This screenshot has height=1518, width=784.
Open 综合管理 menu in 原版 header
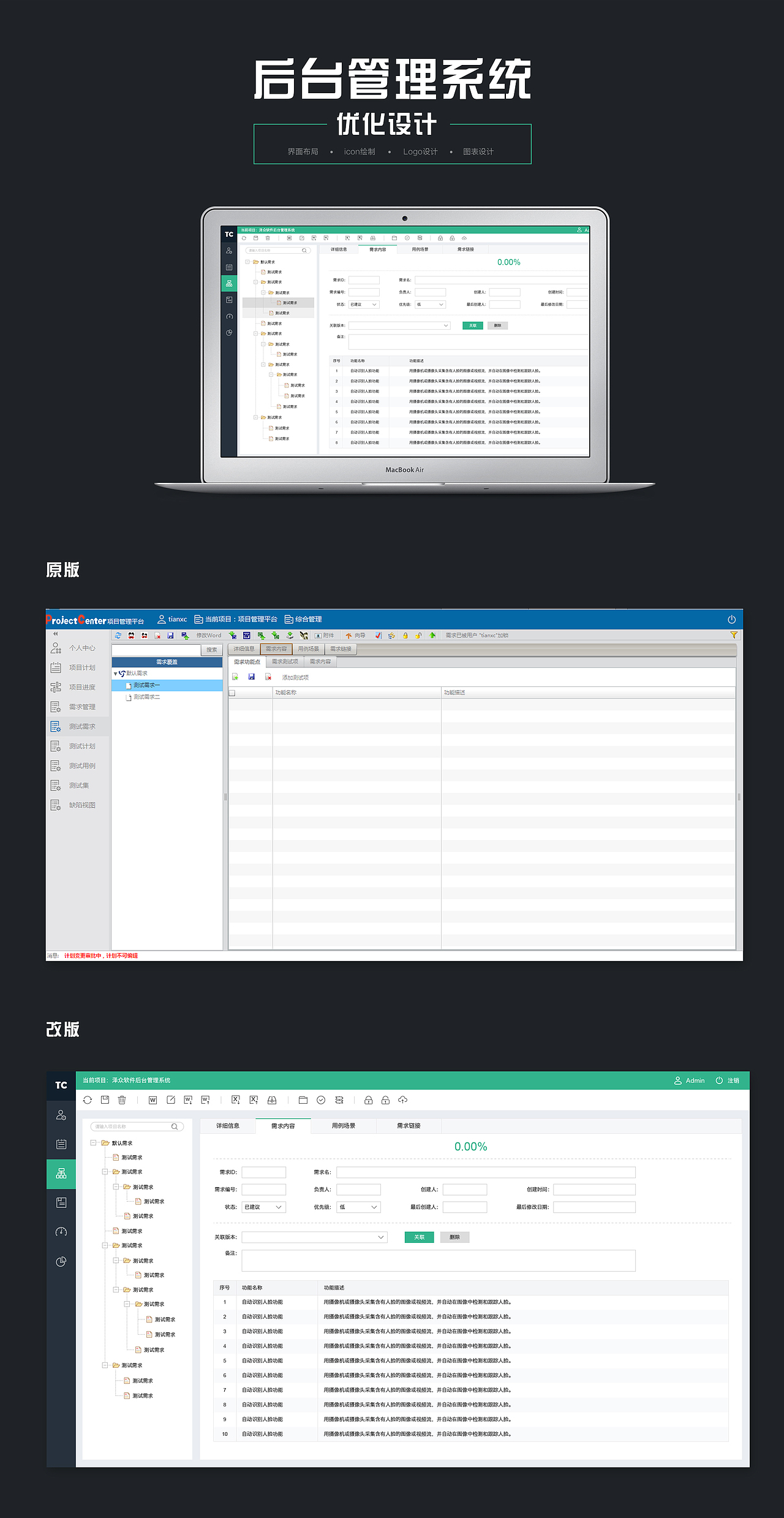coord(303,619)
